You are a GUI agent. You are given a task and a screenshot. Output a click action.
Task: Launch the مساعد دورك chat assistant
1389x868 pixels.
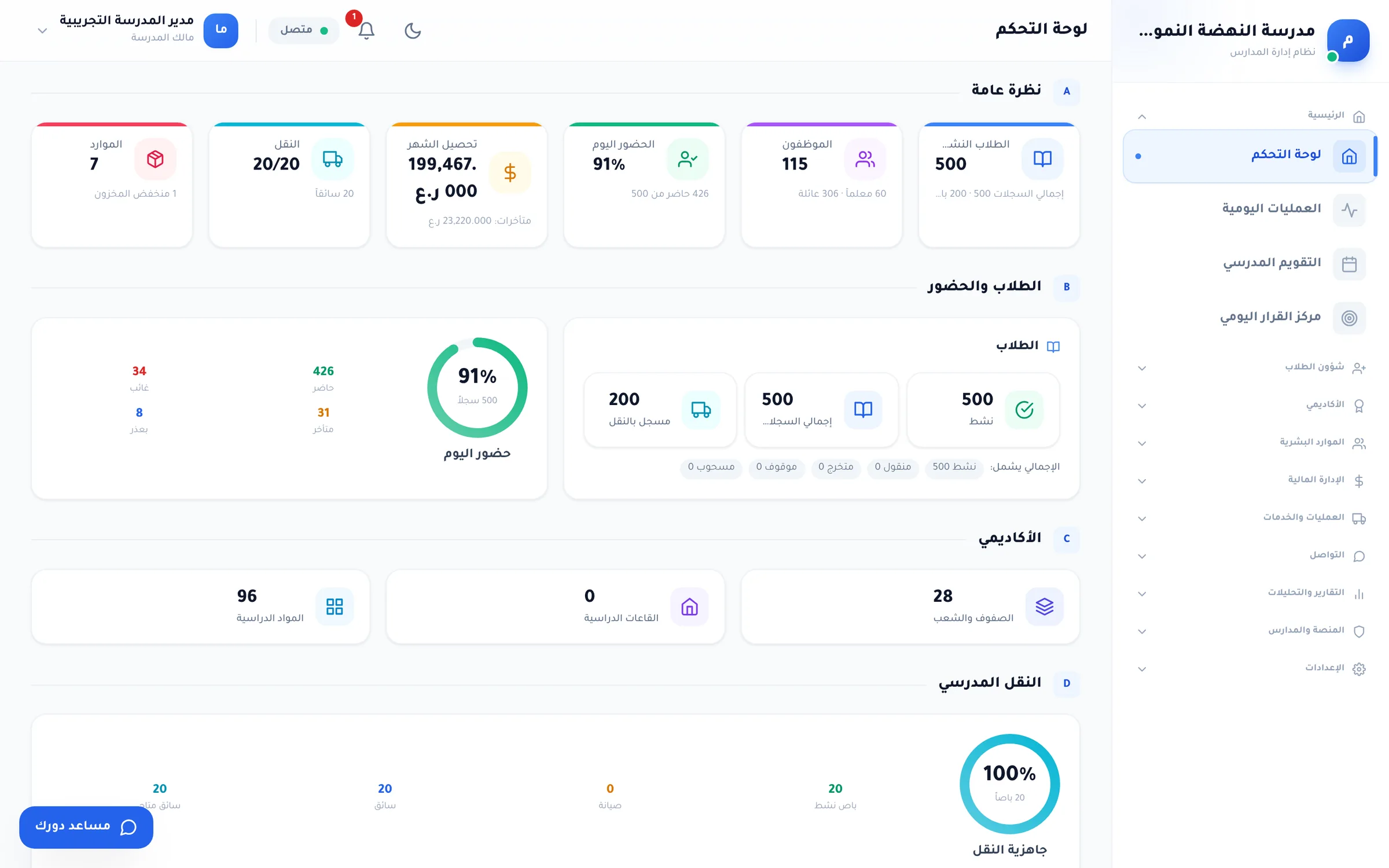[x=86, y=827]
